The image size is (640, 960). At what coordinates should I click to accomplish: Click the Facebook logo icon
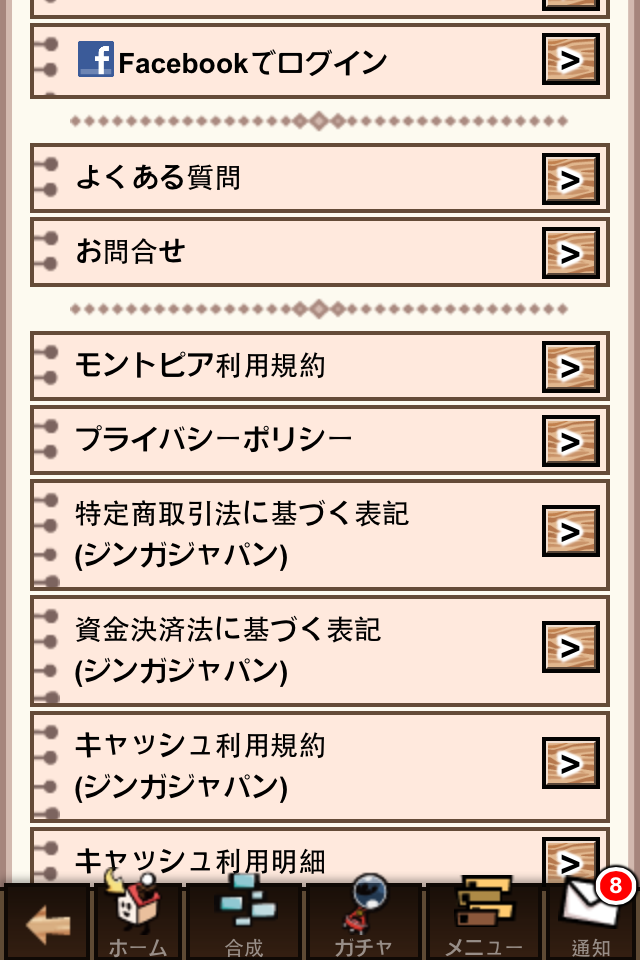[96, 60]
